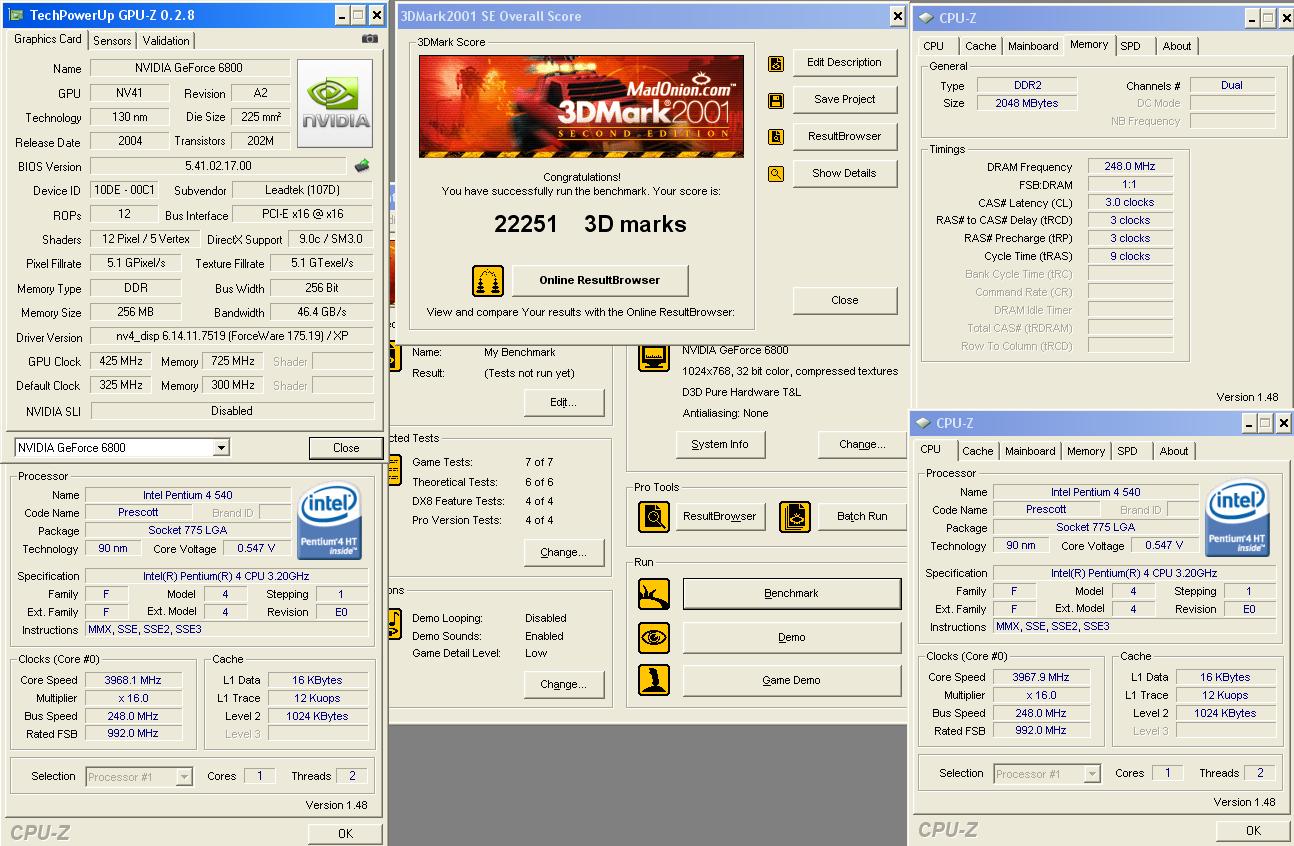Click the Driver Version nv4_disp field
The width and height of the screenshot is (1294, 846).
(232, 337)
